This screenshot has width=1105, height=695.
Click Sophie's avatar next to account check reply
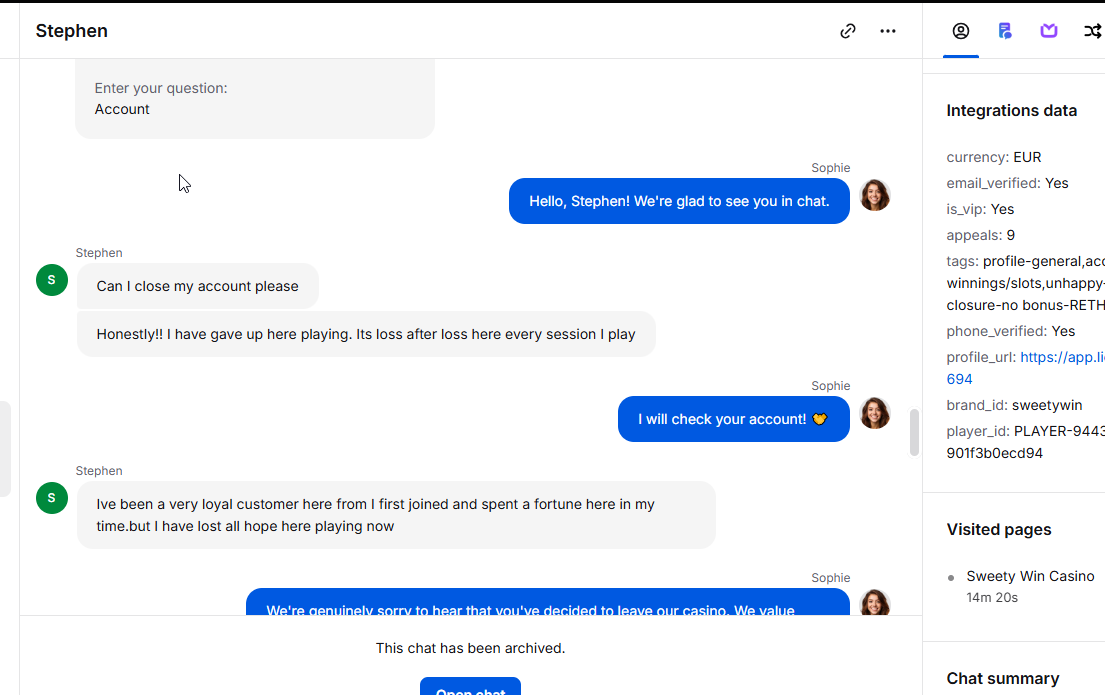click(875, 413)
